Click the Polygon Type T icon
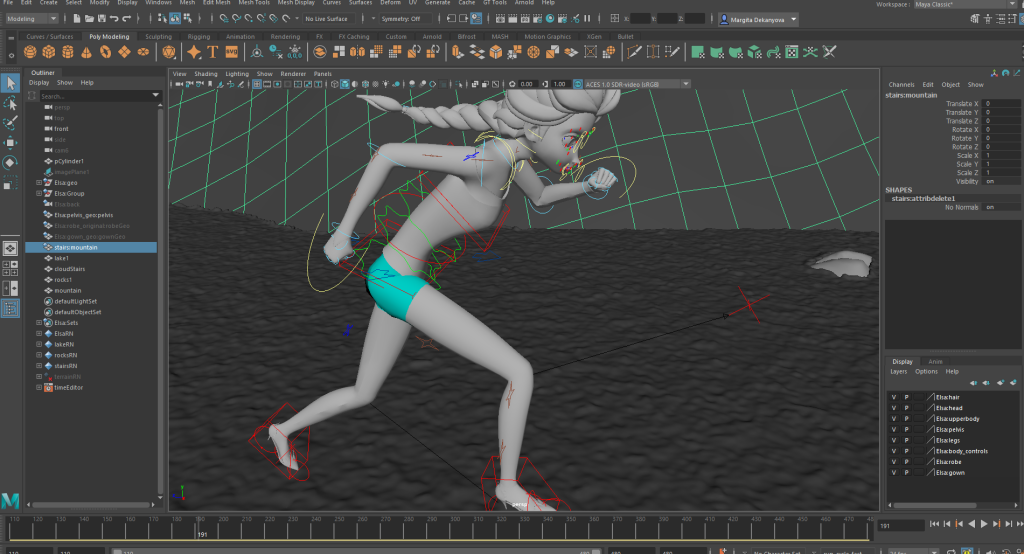 coord(213,52)
